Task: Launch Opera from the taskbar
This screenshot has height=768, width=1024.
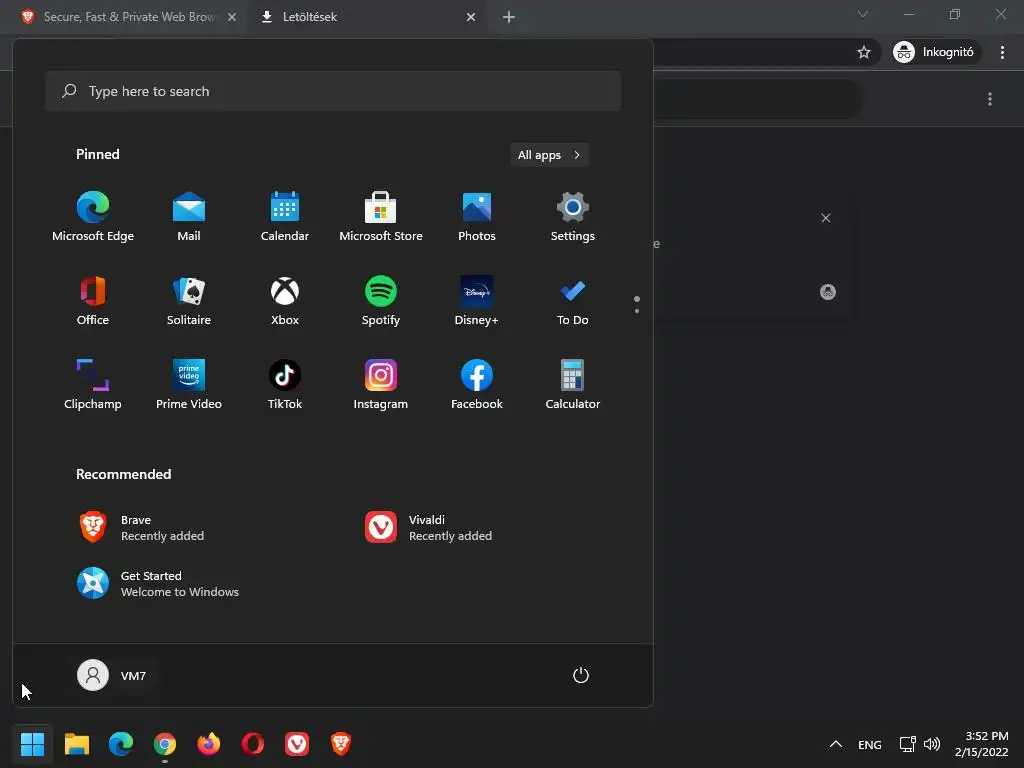Action: tap(253, 744)
